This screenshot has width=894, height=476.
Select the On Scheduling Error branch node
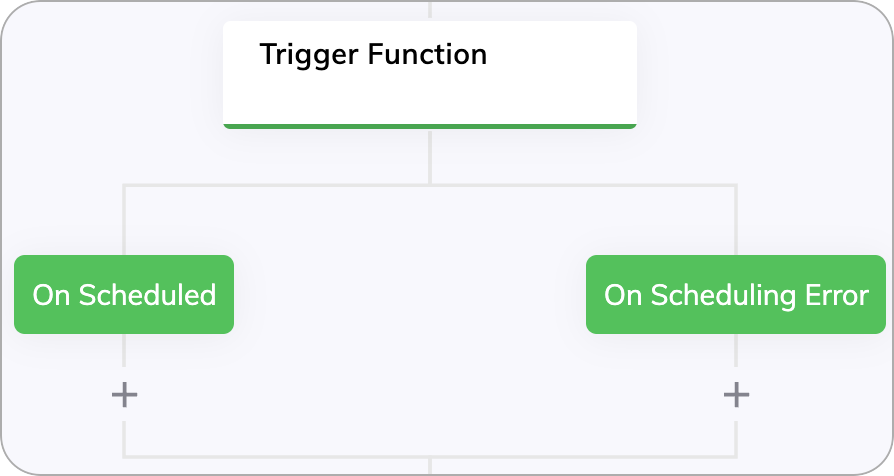point(735,294)
